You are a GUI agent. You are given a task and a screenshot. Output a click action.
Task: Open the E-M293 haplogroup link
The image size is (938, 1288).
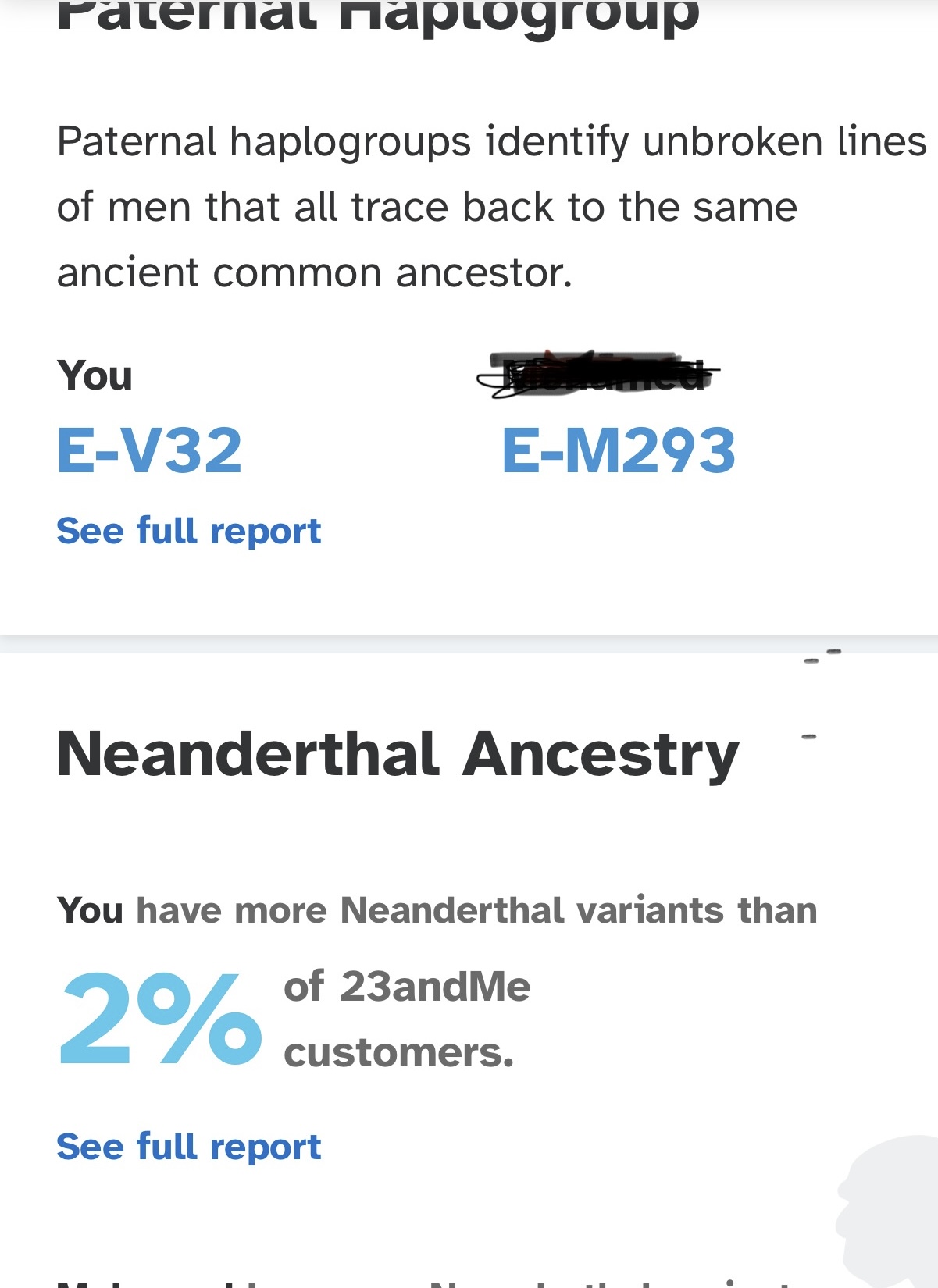click(618, 450)
